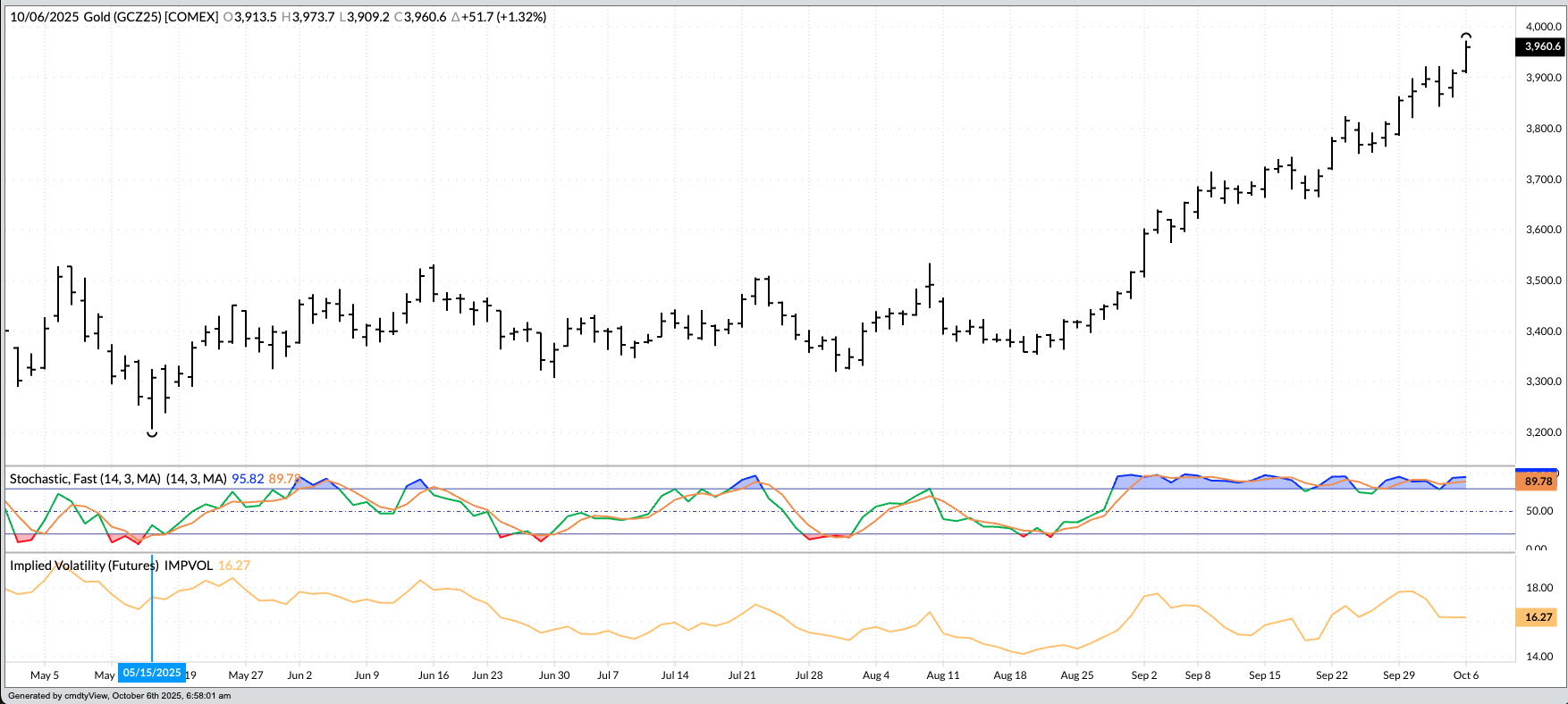
Task: Click the Sep 29 date label
Action: point(1399,675)
